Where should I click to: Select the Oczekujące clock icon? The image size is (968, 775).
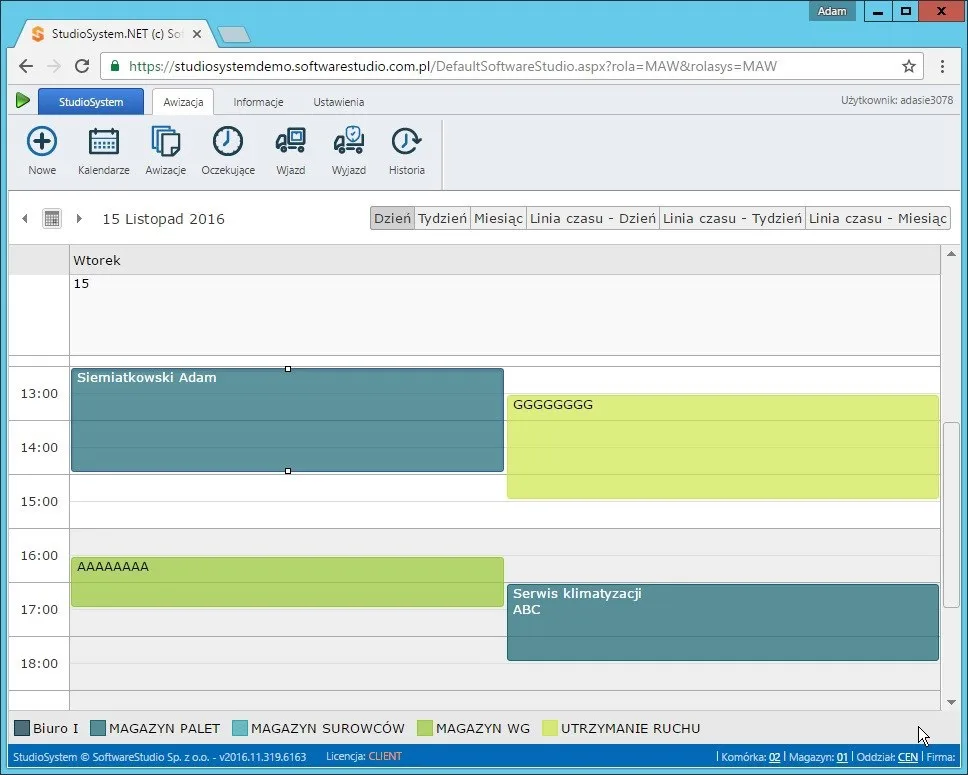pyautogui.click(x=228, y=141)
